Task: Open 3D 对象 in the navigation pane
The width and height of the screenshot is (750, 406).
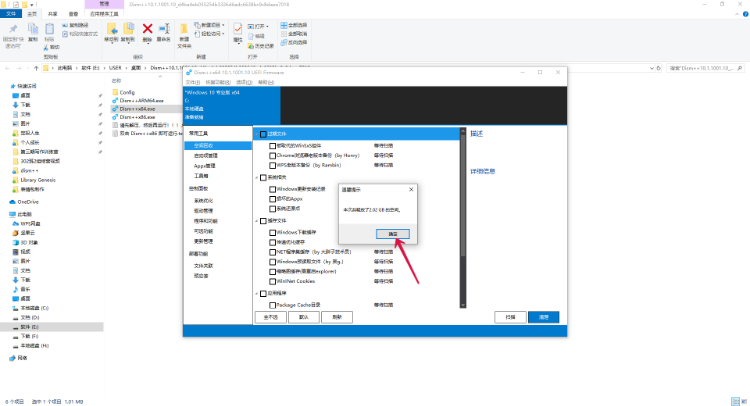Action: coord(29,242)
